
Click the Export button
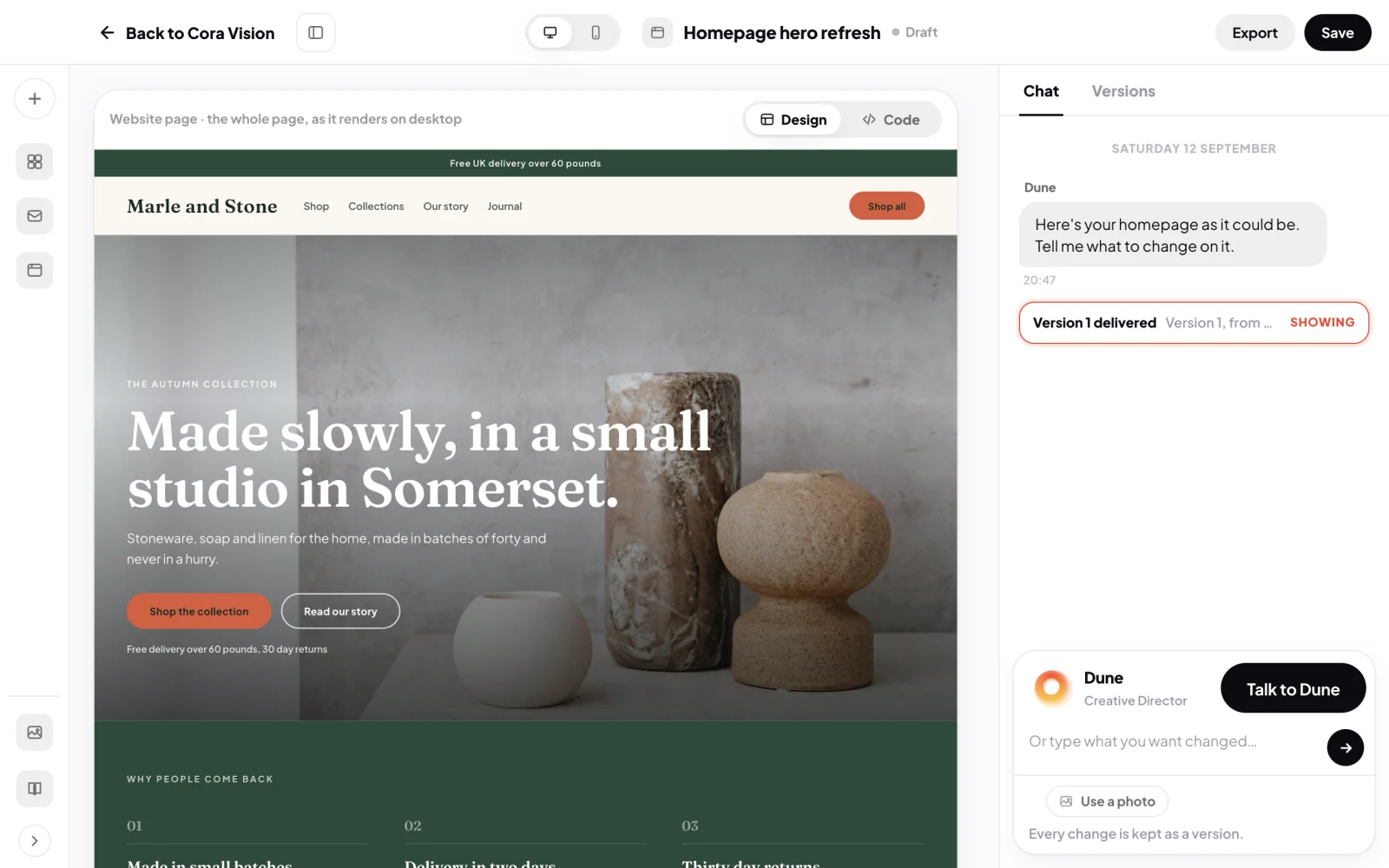(x=1254, y=33)
